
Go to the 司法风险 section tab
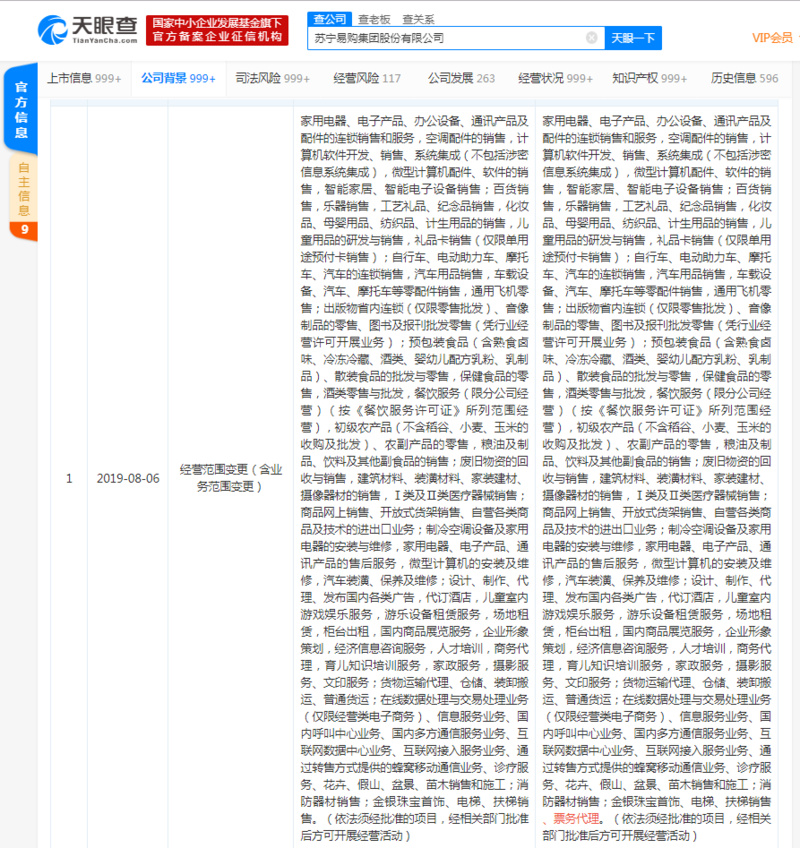point(272,78)
